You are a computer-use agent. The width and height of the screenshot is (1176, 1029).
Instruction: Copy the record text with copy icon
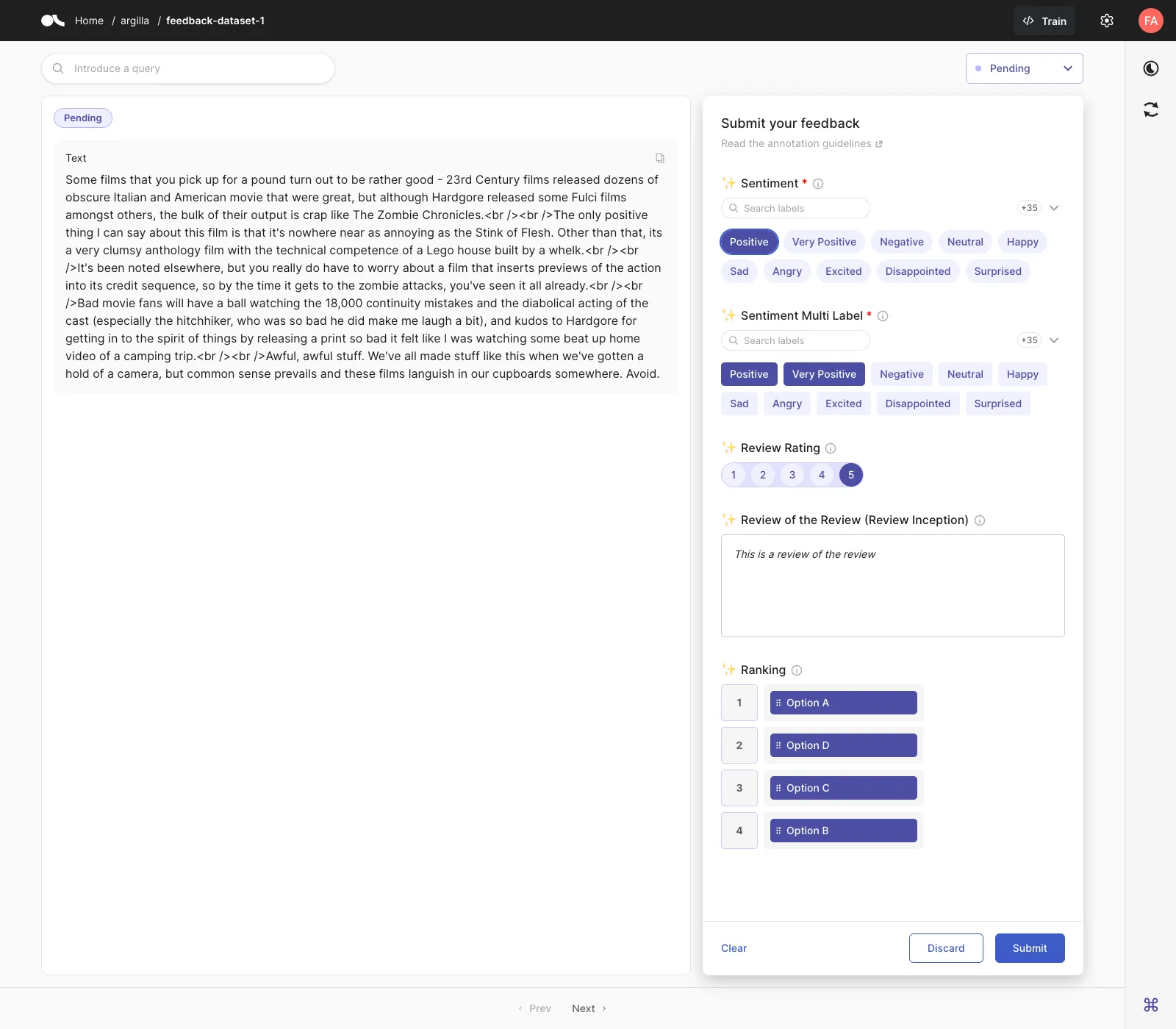pos(660,158)
